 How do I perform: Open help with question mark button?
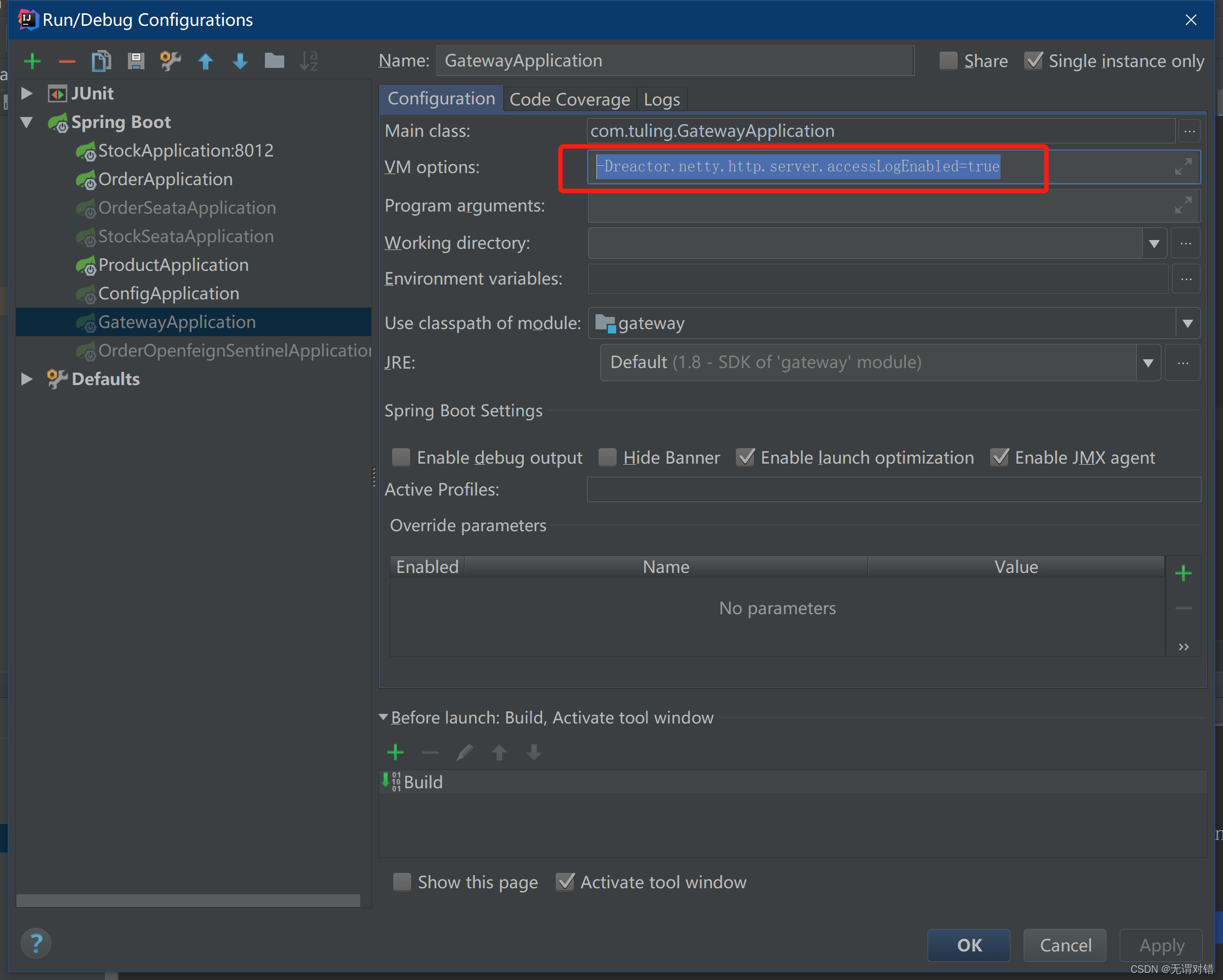[x=36, y=943]
